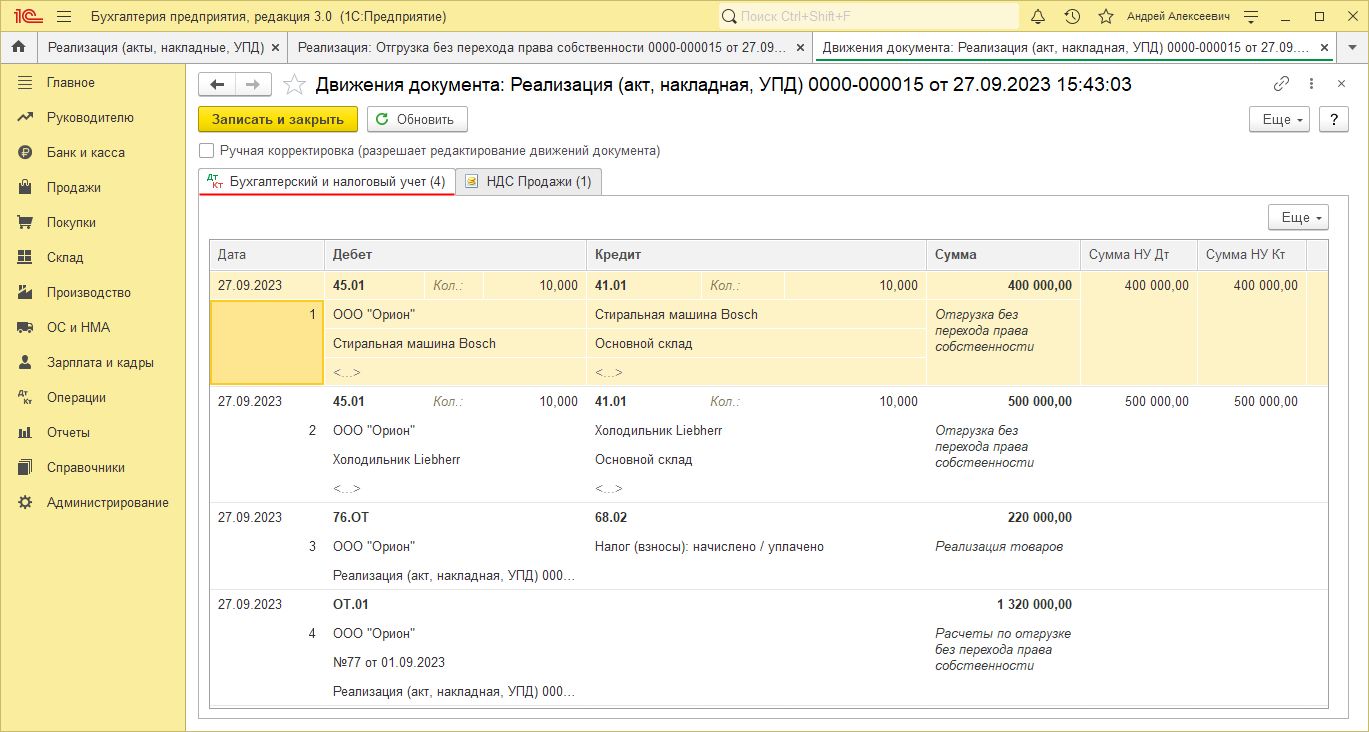Click the 1C logo icon
This screenshot has width=1369, height=732.
coord(26,17)
